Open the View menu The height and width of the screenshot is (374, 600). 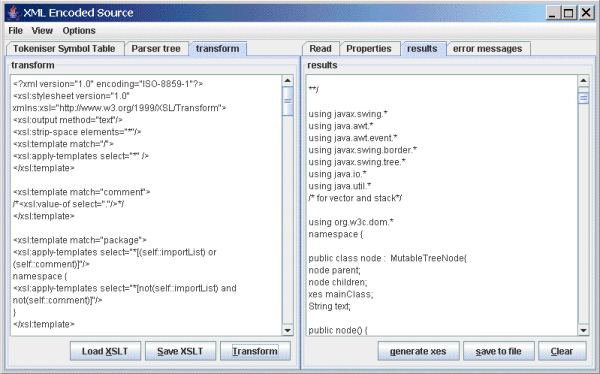pos(42,31)
